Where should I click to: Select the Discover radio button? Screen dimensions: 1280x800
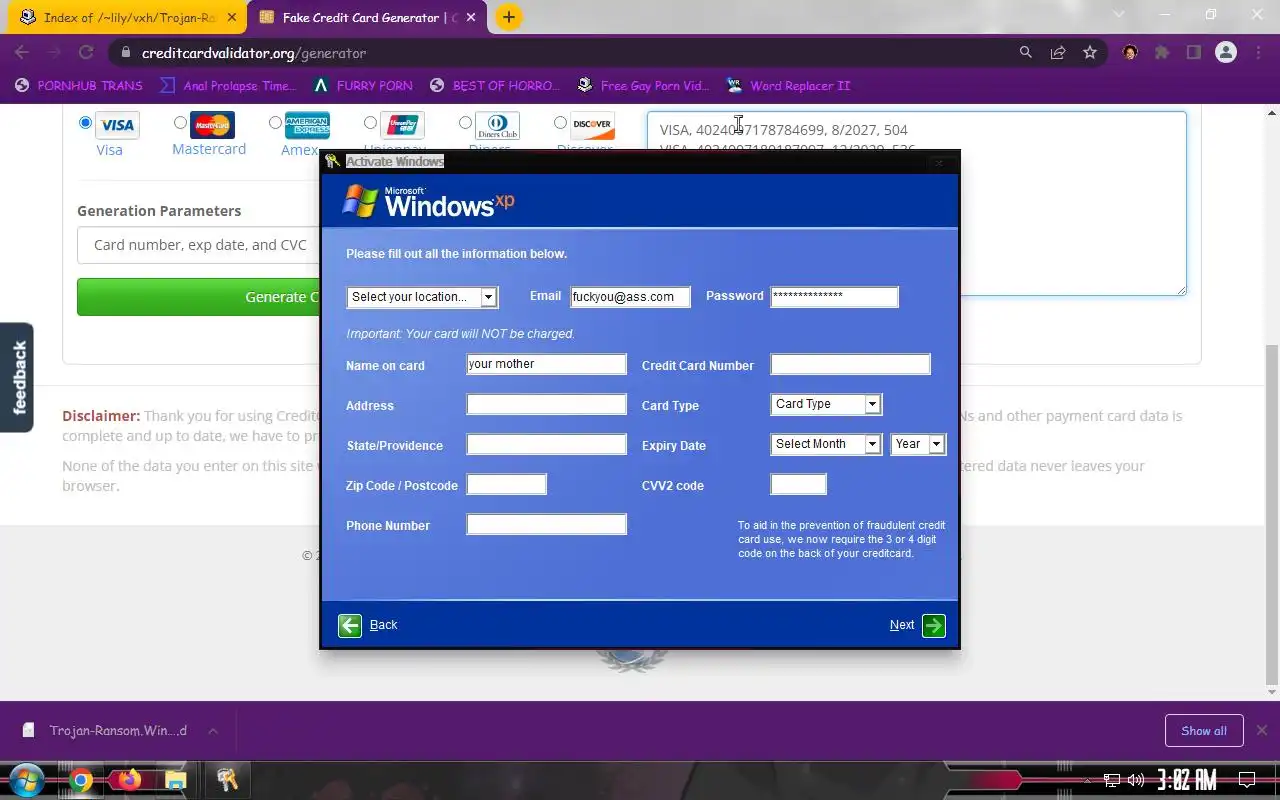(x=560, y=123)
